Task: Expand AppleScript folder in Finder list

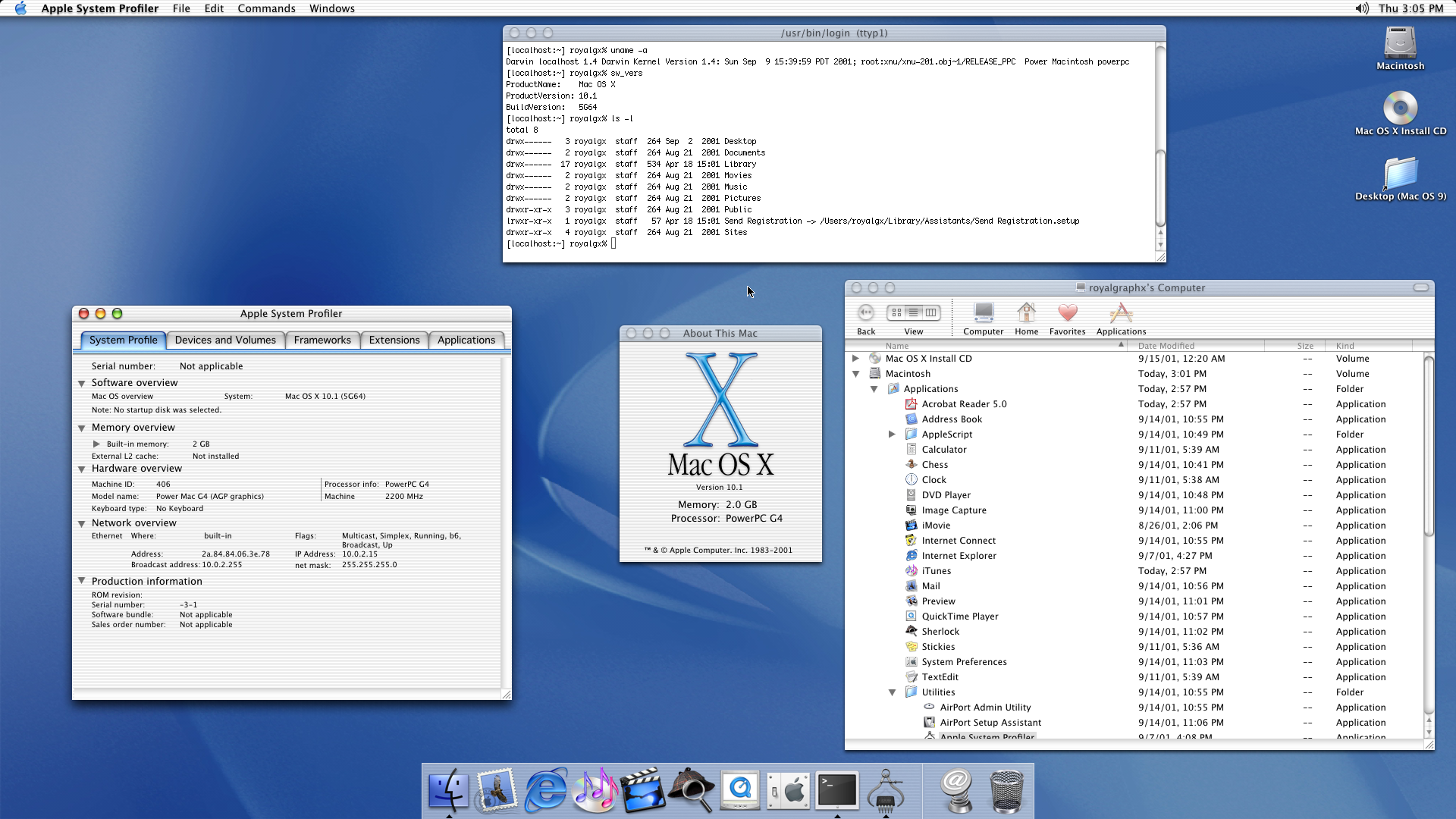Action: click(892, 434)
